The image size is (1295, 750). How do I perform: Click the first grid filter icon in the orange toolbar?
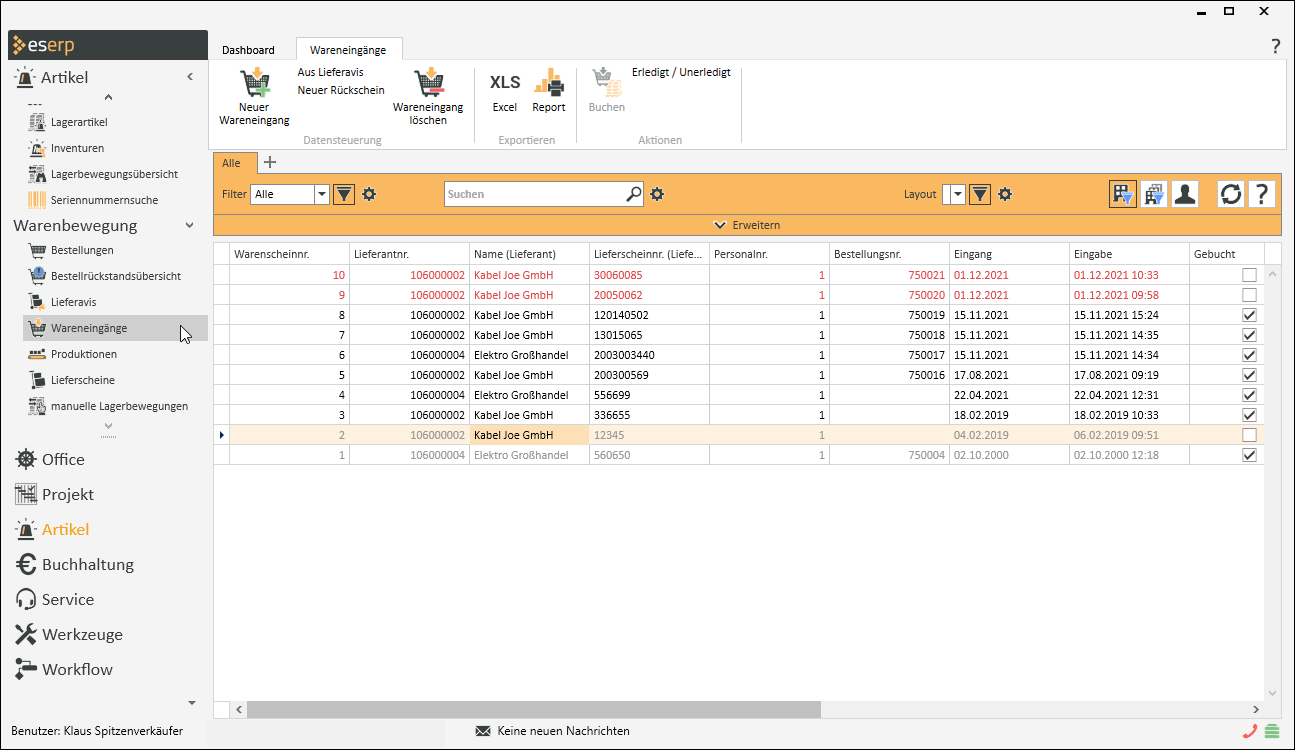[1123, 194]
